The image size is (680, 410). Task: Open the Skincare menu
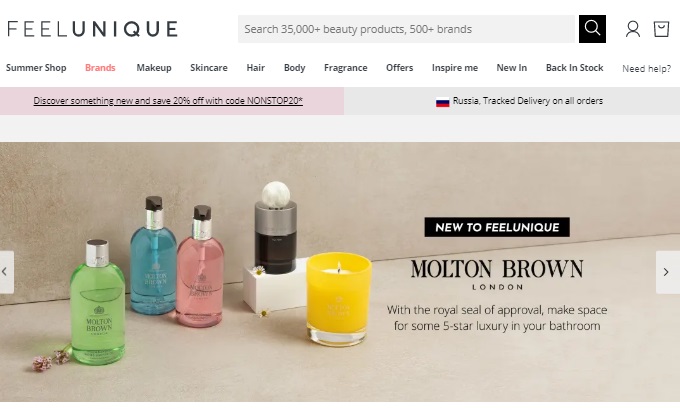tap(209, 68)
